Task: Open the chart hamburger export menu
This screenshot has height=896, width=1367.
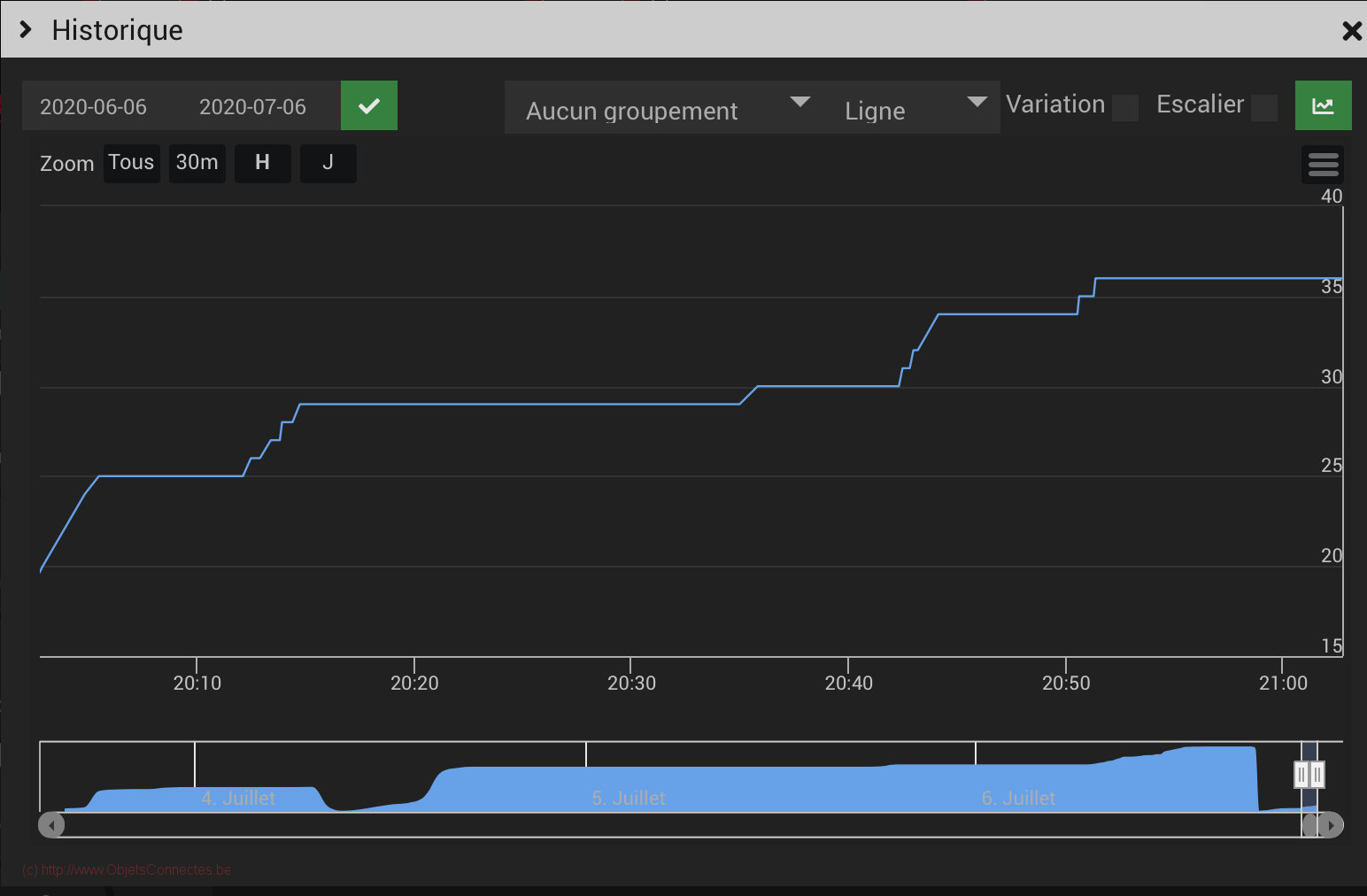Action: point(1323,165)
